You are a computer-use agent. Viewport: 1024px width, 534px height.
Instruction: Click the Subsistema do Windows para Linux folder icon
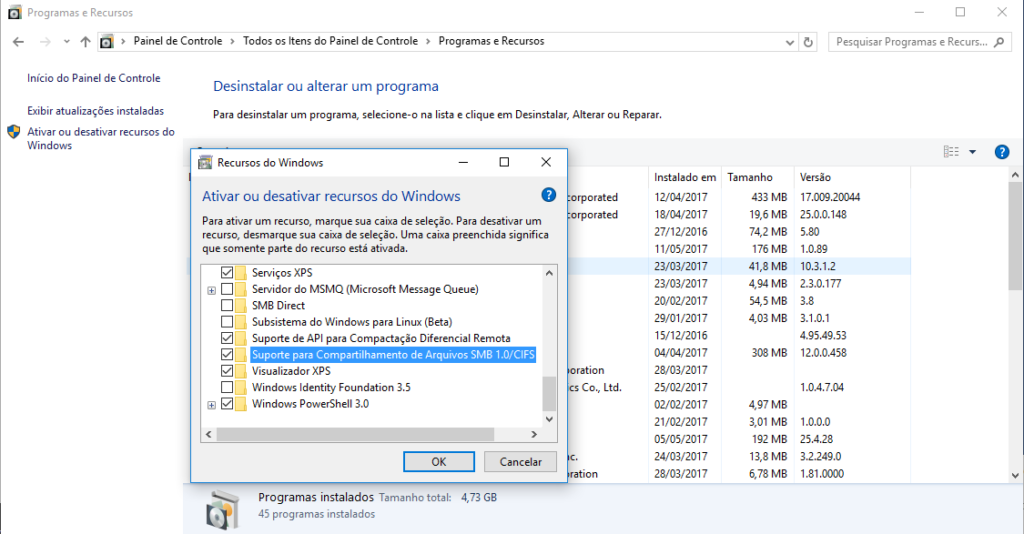pos(241,322)
